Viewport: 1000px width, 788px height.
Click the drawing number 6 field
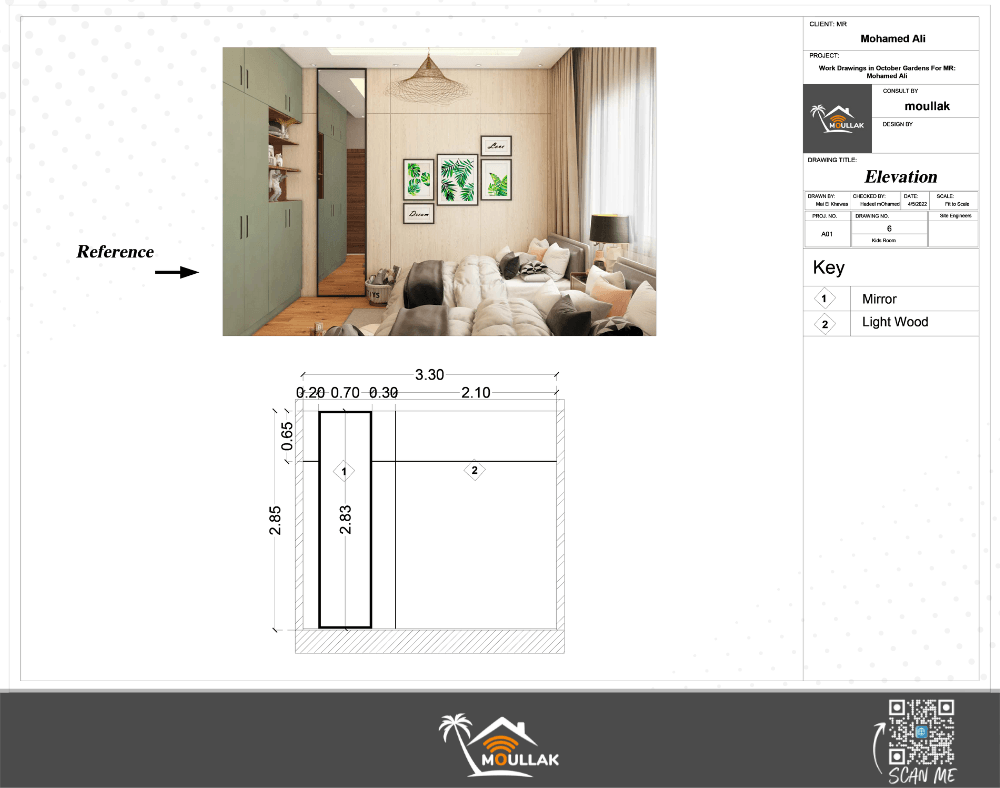coord(889,229)
